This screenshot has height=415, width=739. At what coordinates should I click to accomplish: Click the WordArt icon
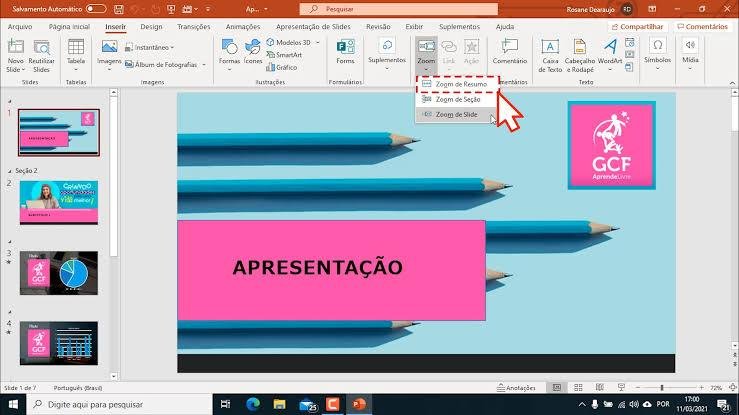click(610, 47)
